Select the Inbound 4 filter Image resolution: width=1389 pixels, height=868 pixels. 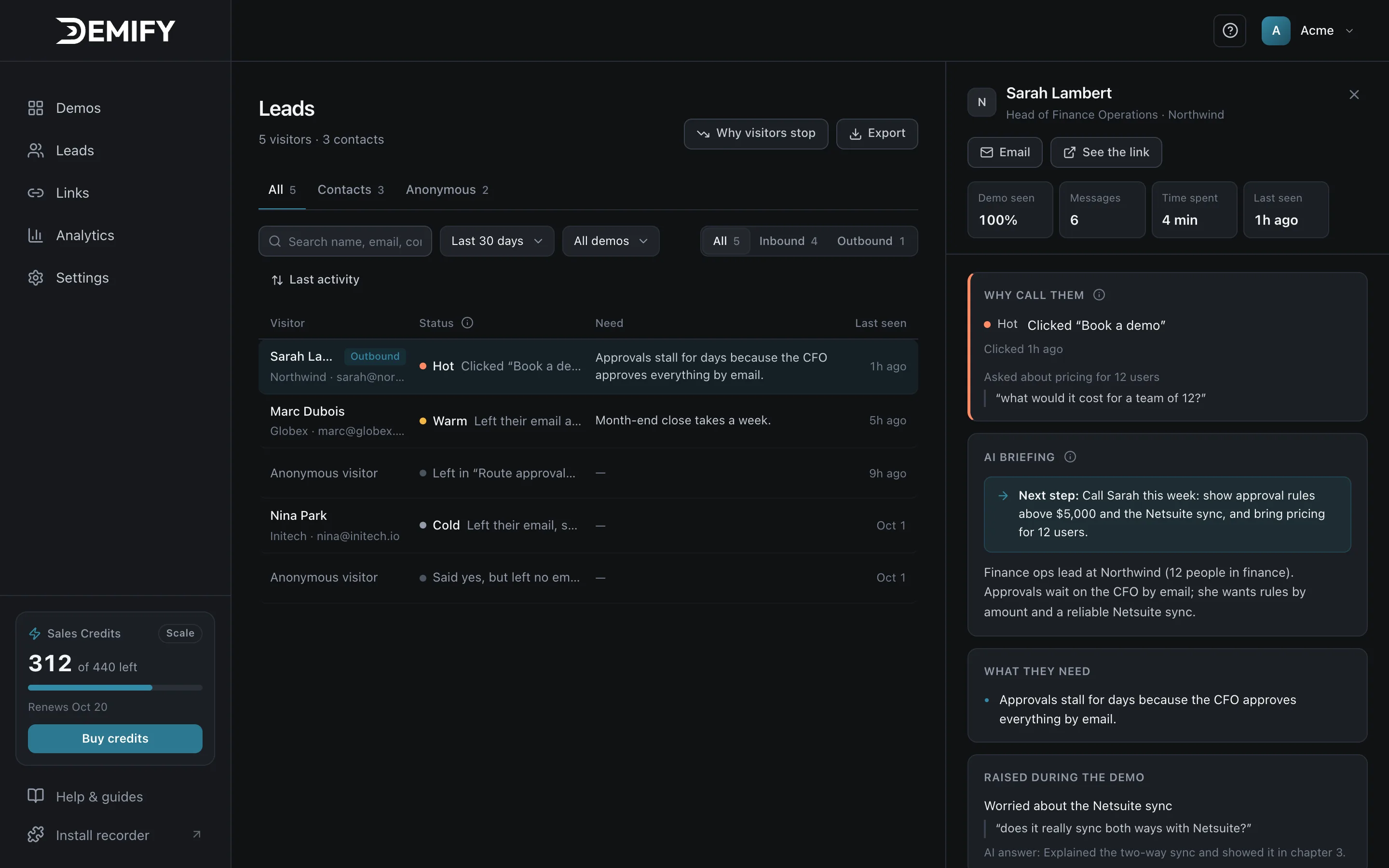[x=788, y=241]
